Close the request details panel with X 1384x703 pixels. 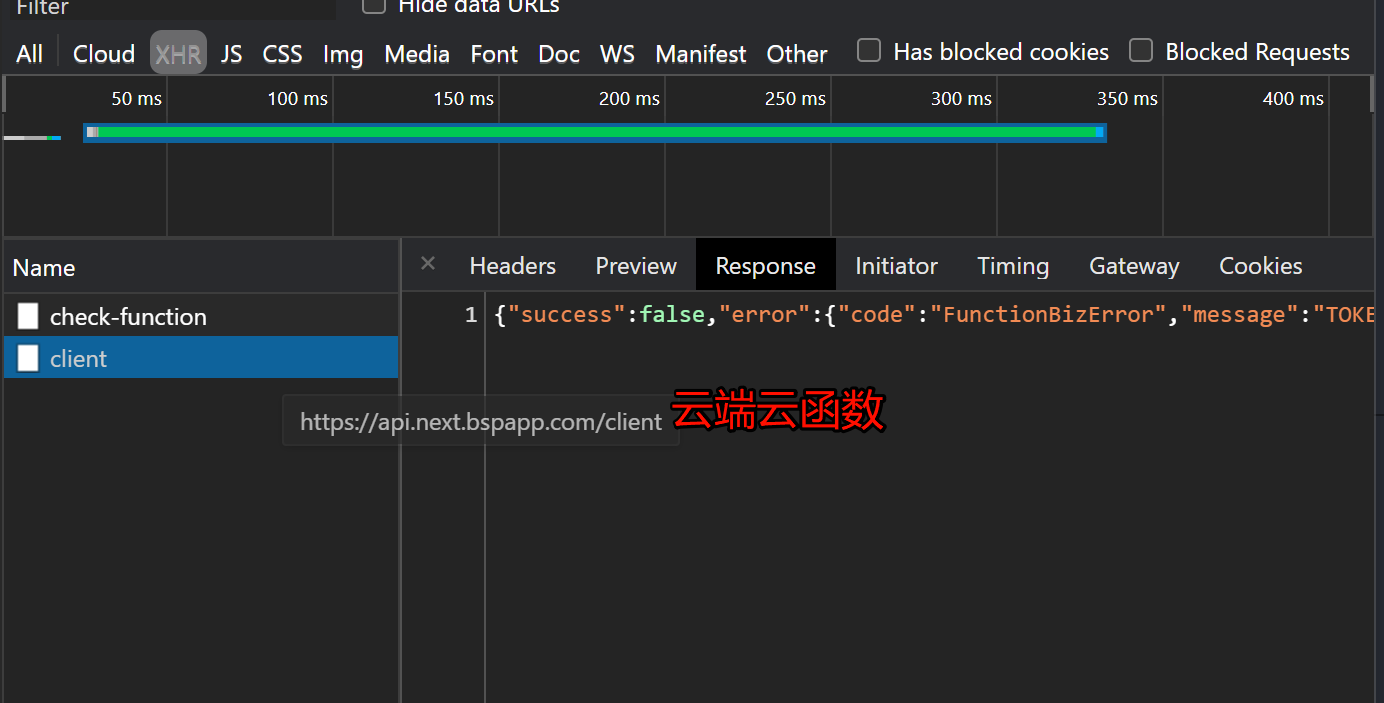tap(428, 264)
